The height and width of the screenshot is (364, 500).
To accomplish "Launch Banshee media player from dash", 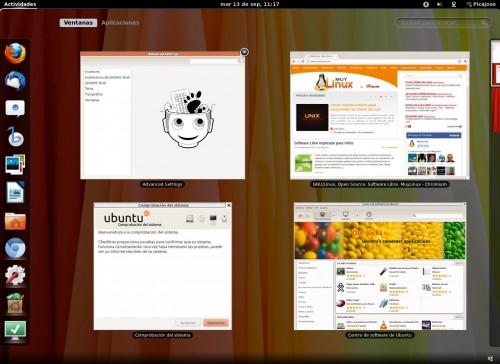I will click(15, 136).
